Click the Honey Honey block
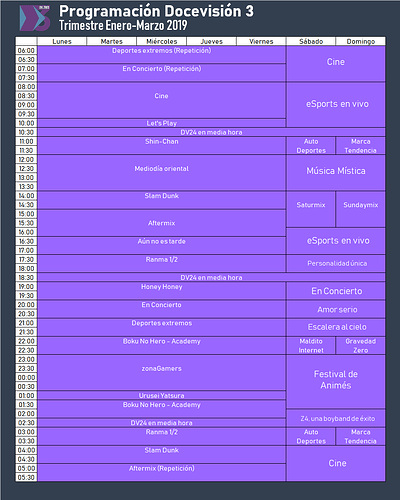Viewport: 400px width, 500px height. coord(162,291)
